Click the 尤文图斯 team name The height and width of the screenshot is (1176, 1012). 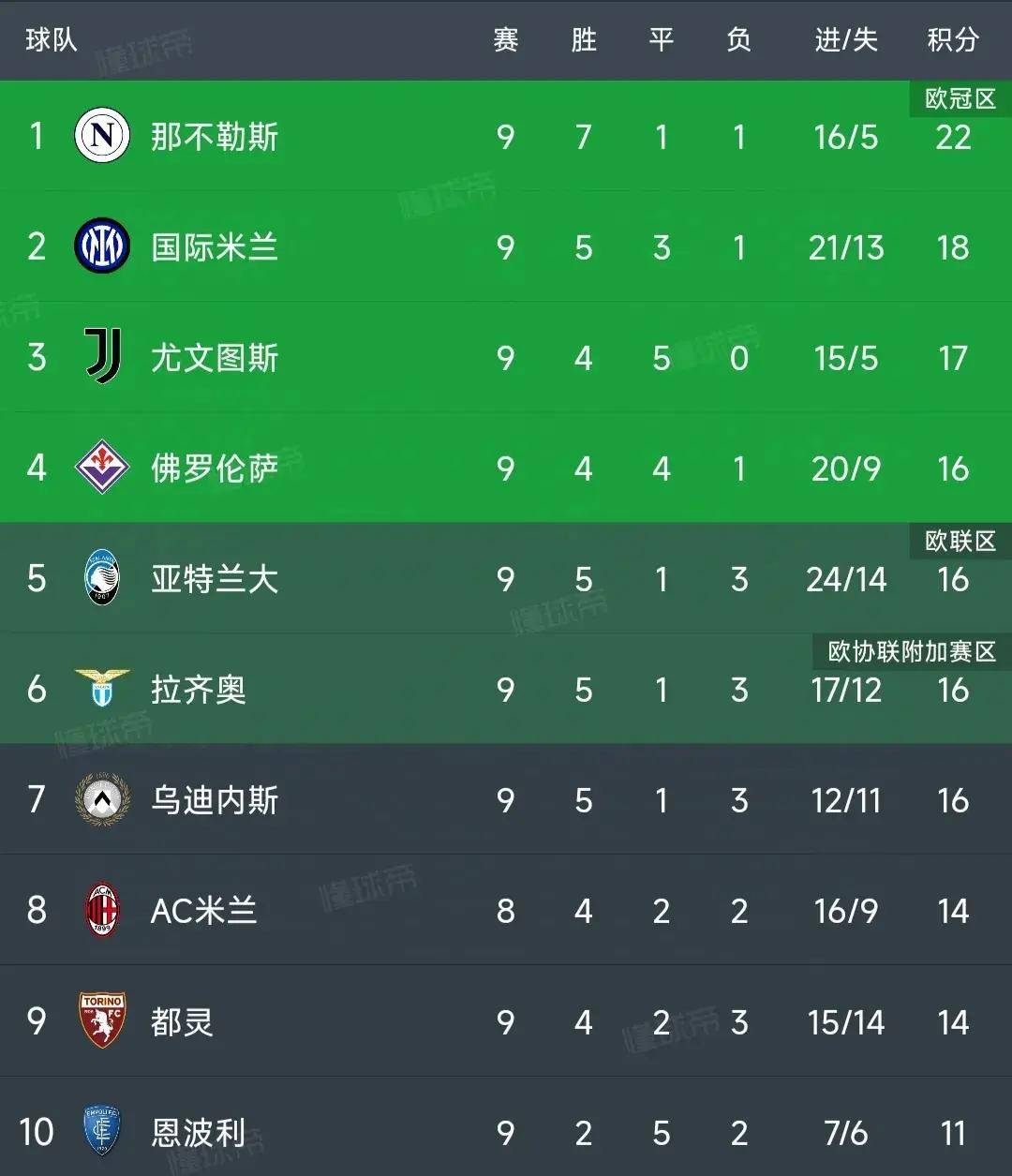[215, 358]
